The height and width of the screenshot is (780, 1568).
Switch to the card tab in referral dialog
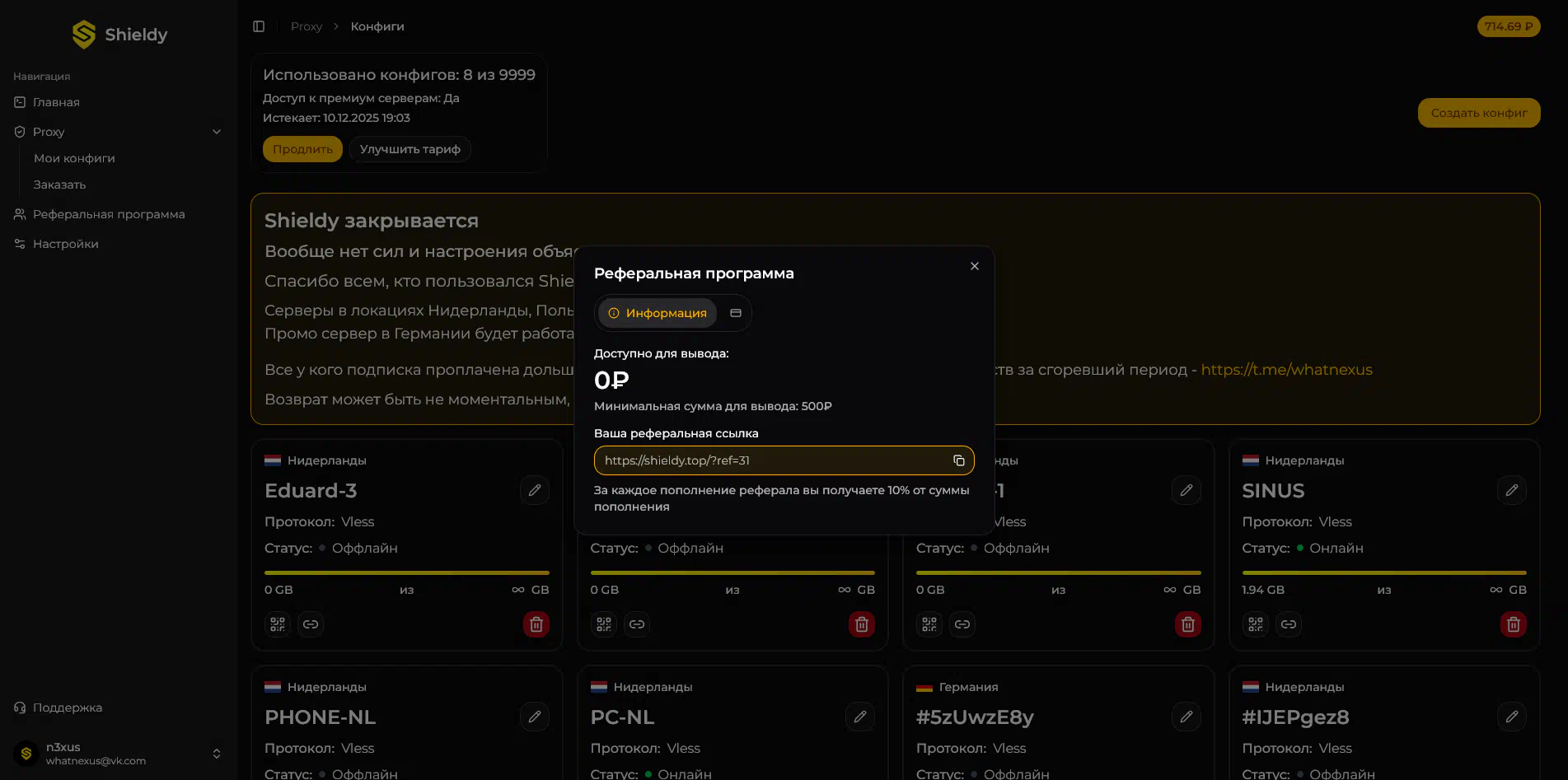736,313
